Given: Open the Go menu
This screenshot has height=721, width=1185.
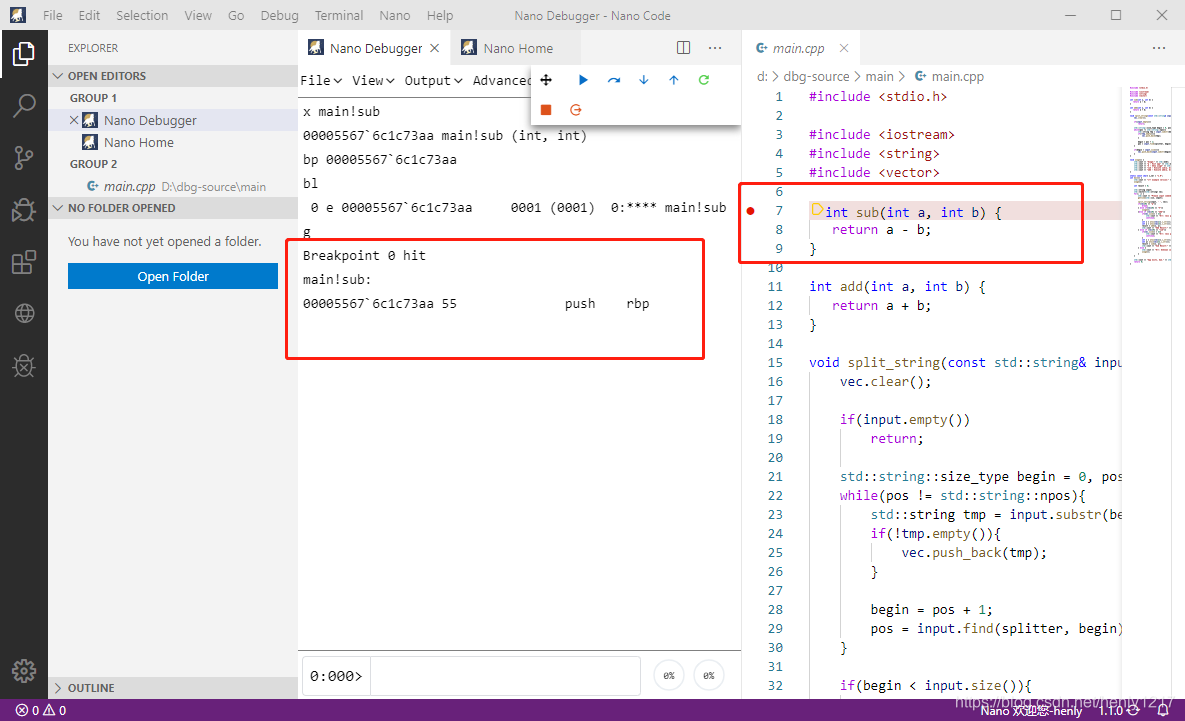Looking at the screenshot, I should tap(236, 15).
